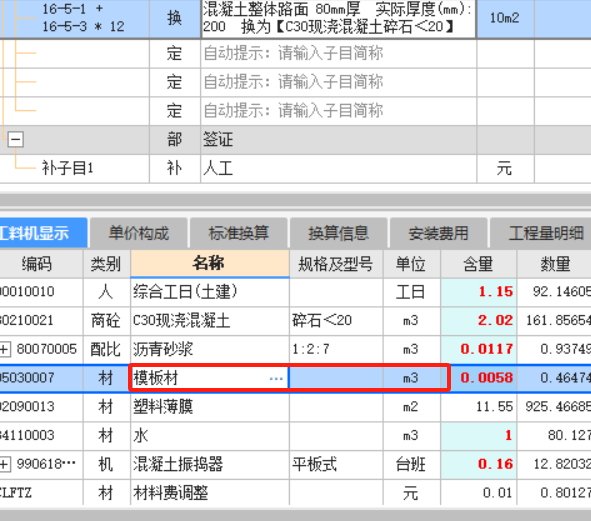Click the 2.02 含量 value
The image size is (591, 521).
(478, 320)
